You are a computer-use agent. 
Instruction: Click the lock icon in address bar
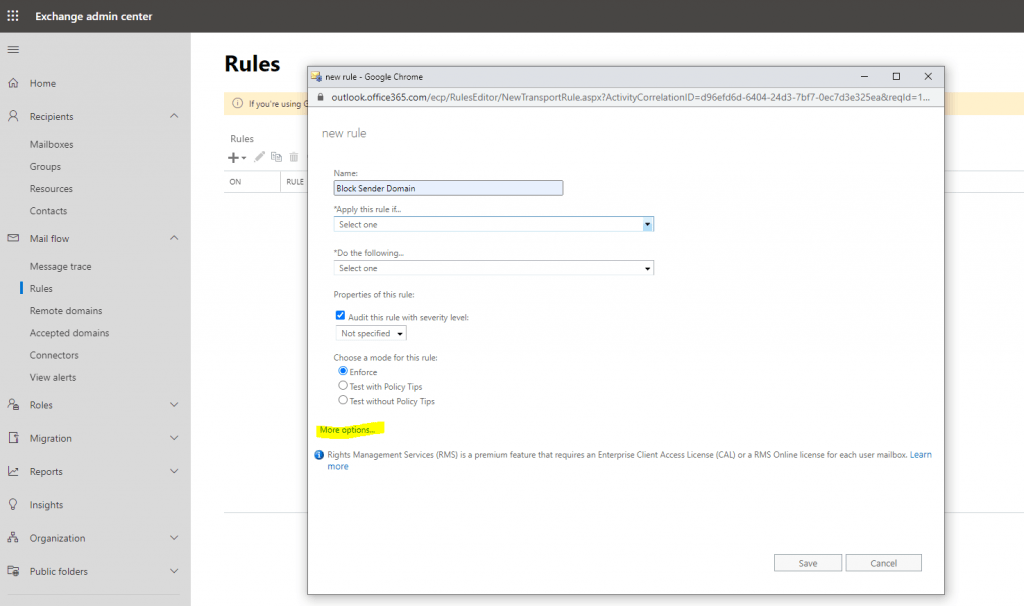coord(320,97)
